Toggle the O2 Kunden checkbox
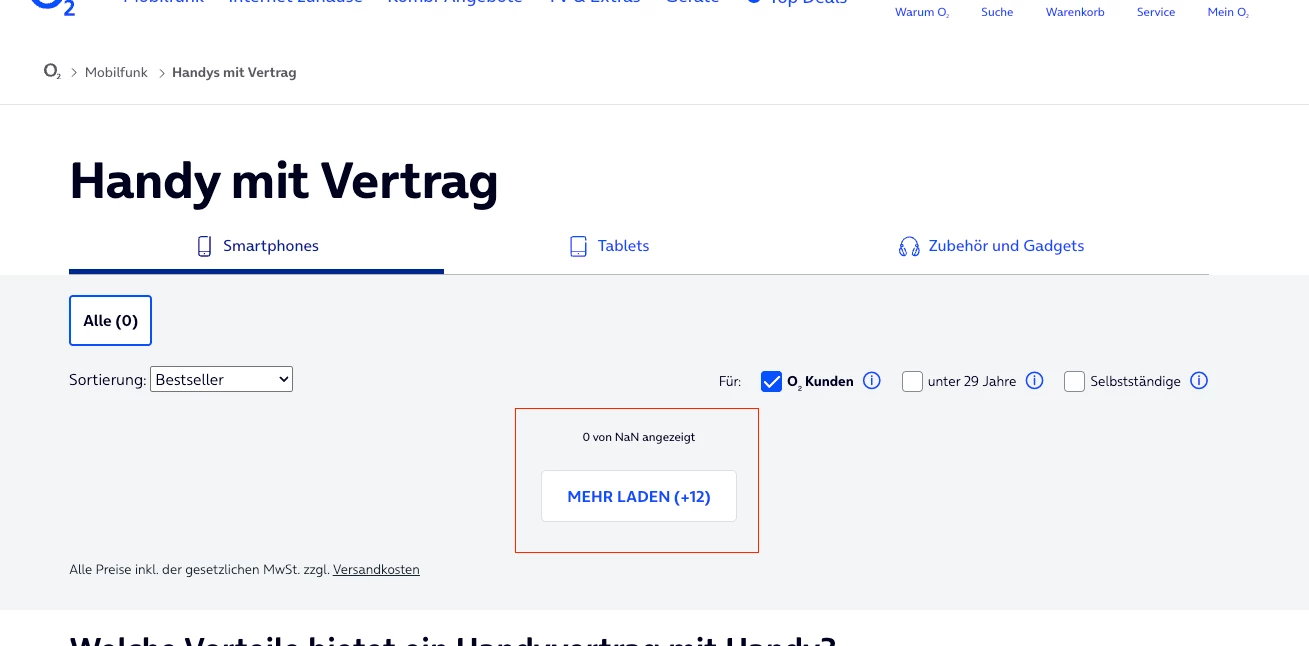 tap(771, 381)
